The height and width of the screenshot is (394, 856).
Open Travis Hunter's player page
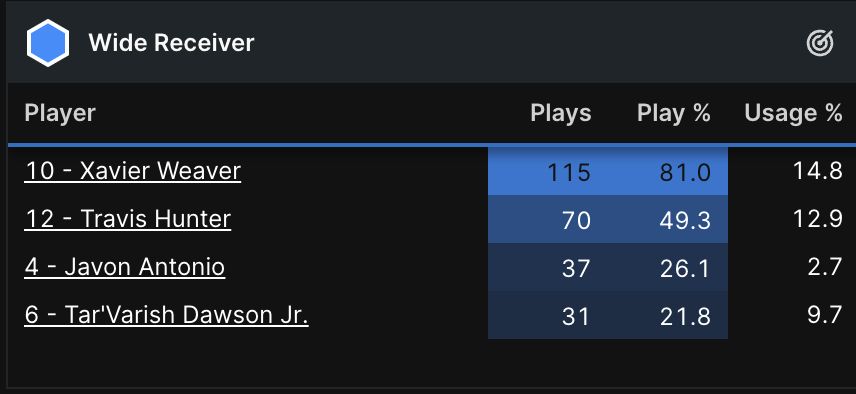click(x=128, y=219)
